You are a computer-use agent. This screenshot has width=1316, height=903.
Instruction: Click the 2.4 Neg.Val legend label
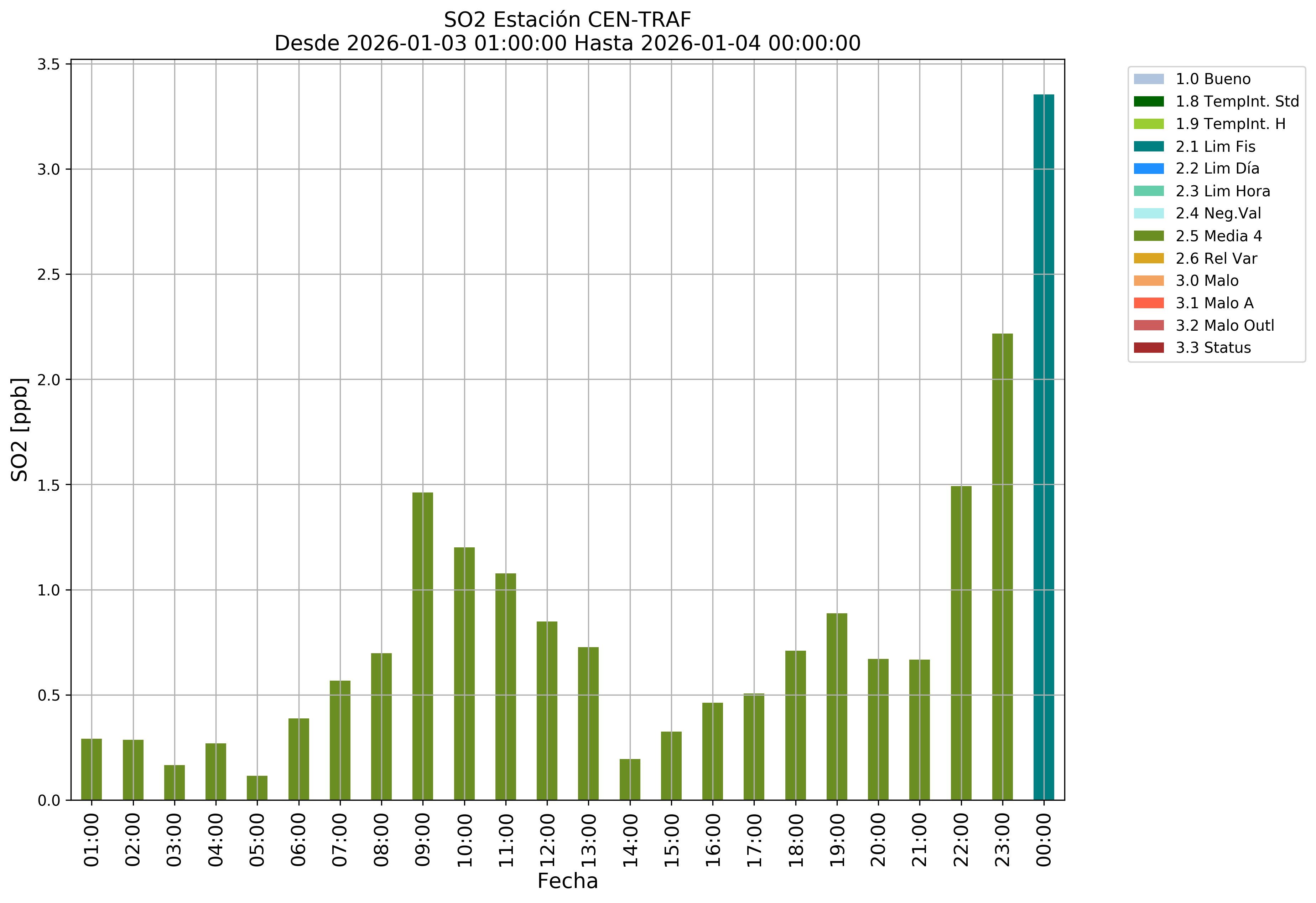point(1218,213)
